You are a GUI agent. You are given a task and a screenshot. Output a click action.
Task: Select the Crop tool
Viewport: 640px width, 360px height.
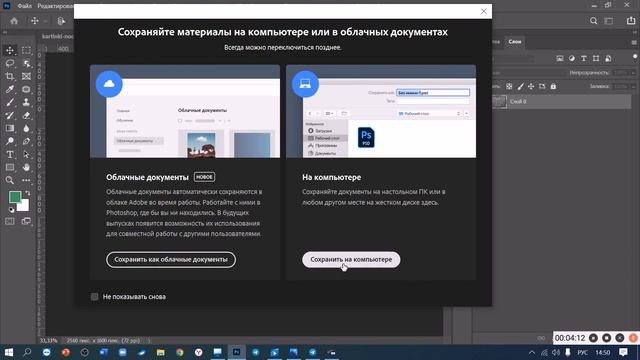[x=10, y=76]
